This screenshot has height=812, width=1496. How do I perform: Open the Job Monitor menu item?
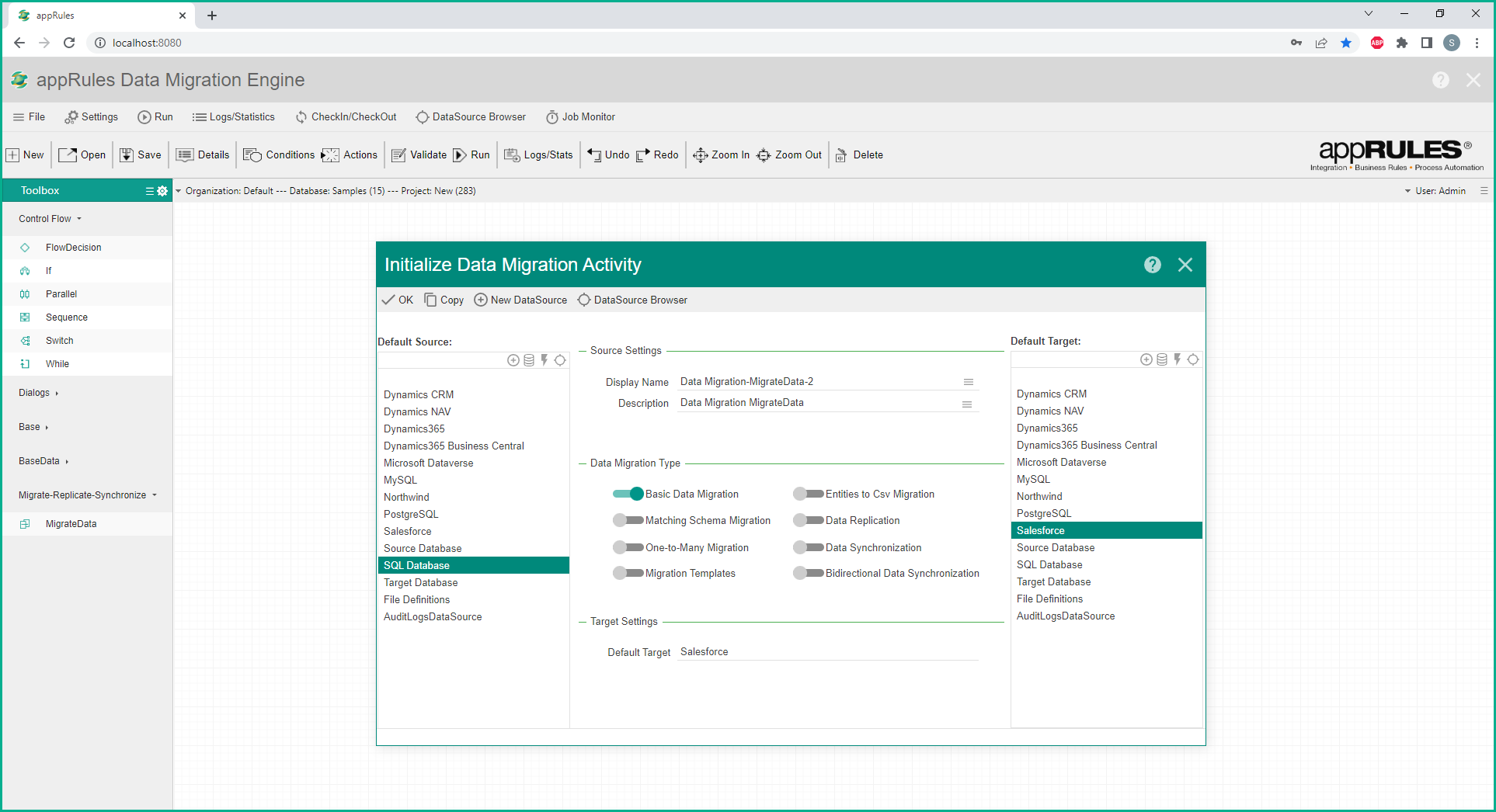click(580, 117)
